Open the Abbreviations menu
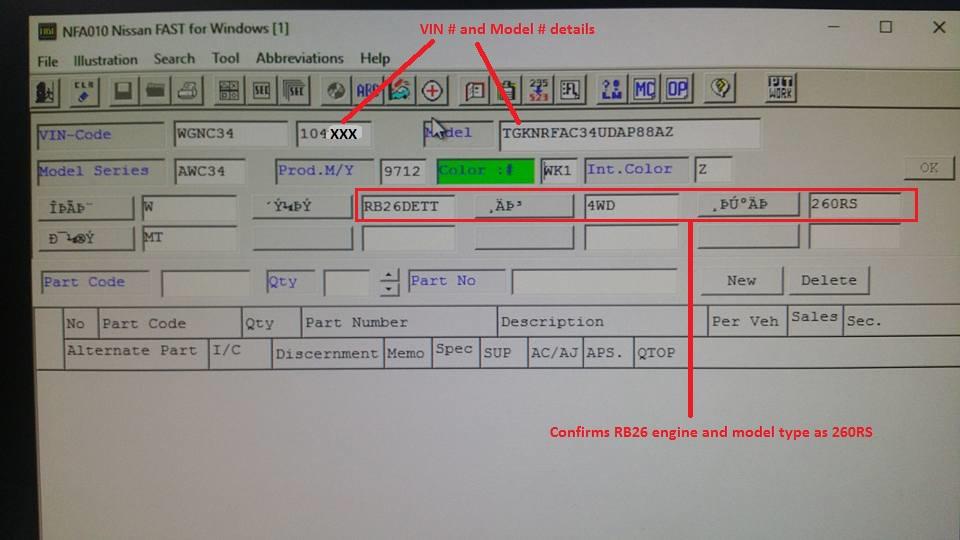The width and height of the screenshot is (960, 540). 299,58
